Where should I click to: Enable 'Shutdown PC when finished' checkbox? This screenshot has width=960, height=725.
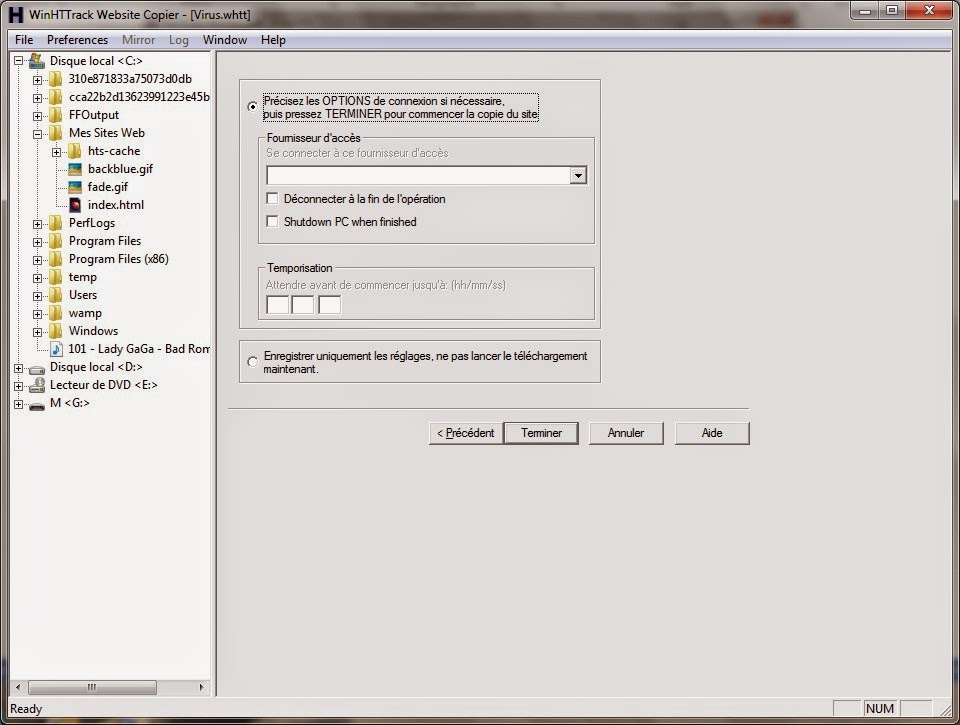pos(272,221)
